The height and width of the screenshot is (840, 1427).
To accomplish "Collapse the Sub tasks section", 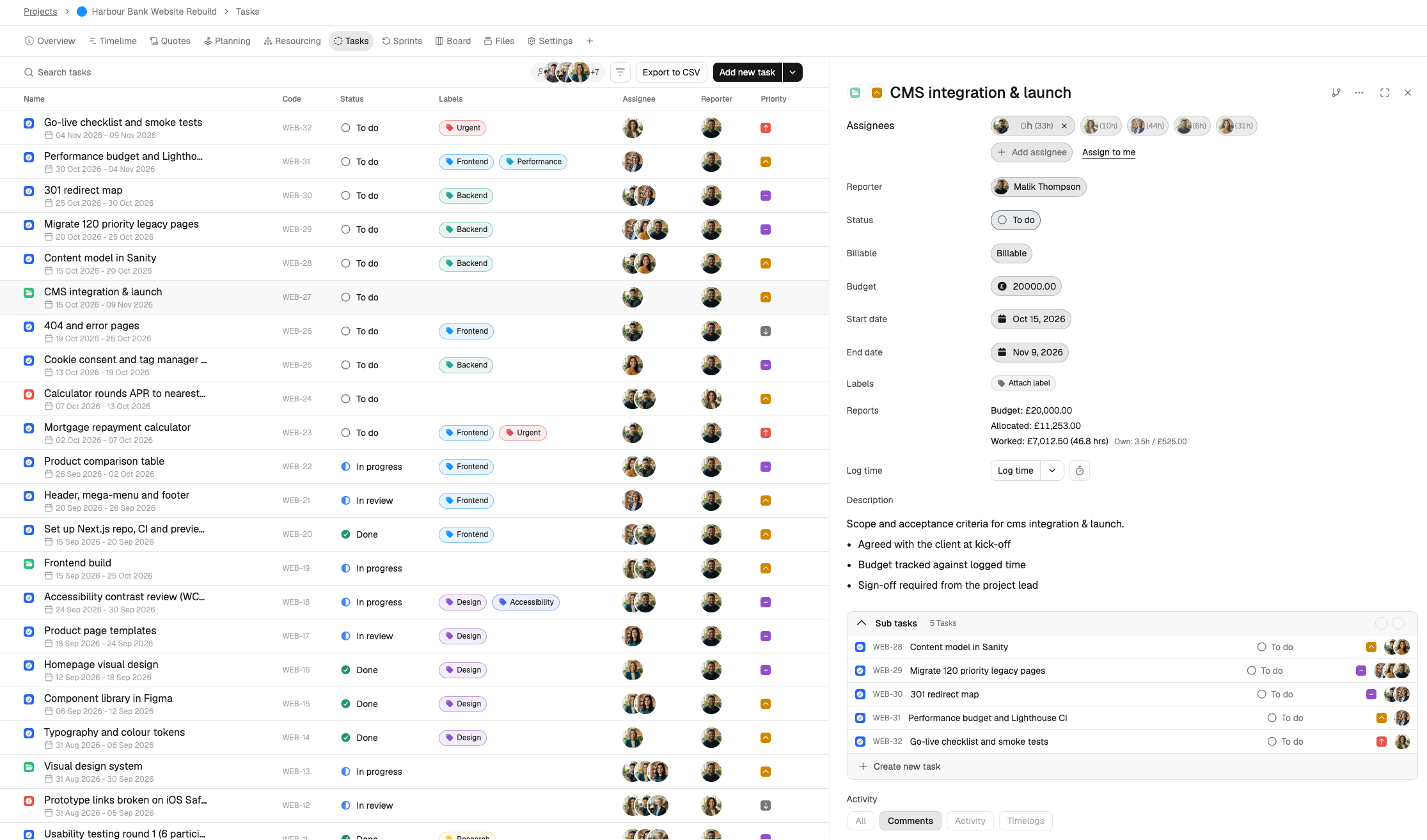I will pyautogui.click(x=862, y=623).
